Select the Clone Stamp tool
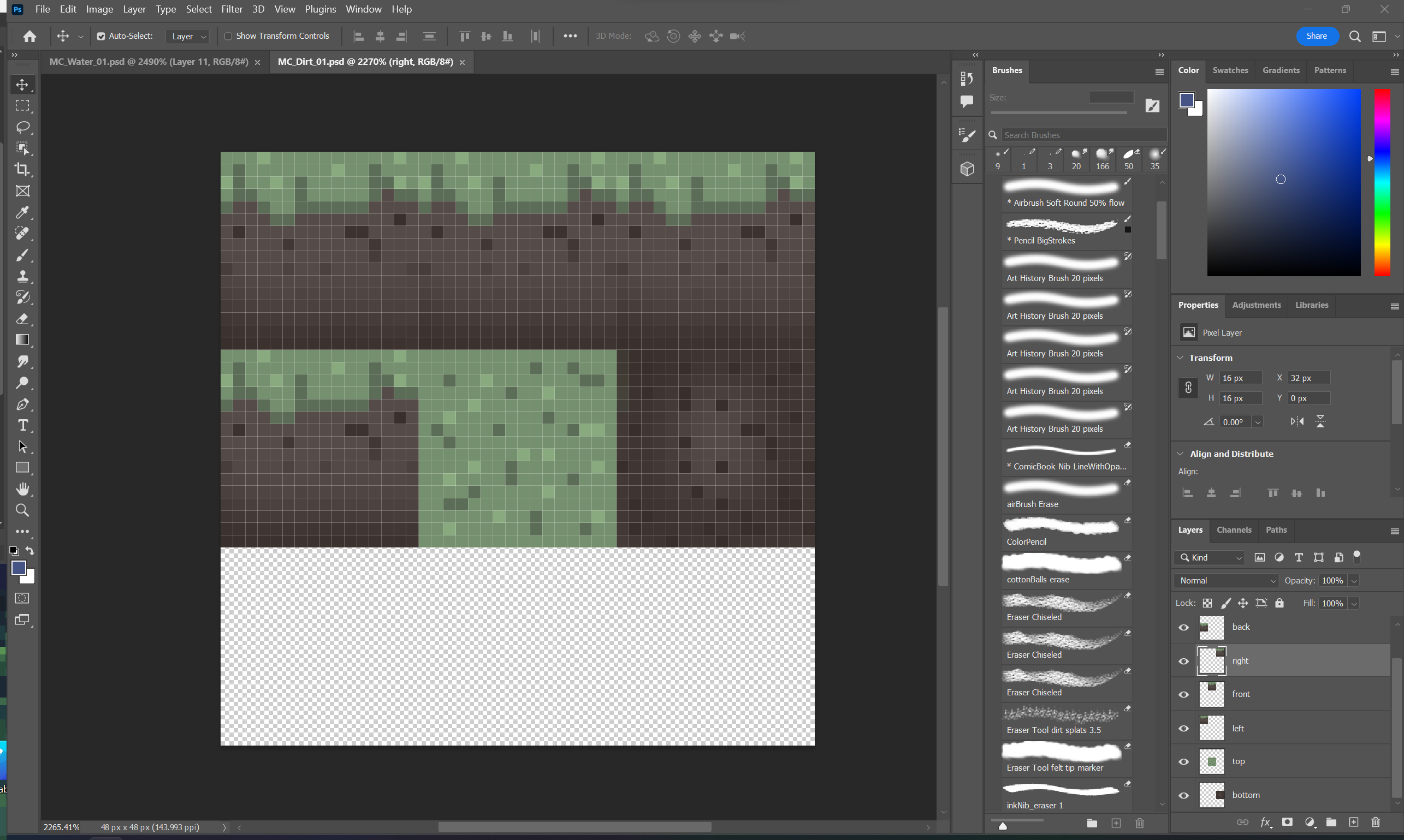Screen dimensions: 1404x840 pos(22,276)
